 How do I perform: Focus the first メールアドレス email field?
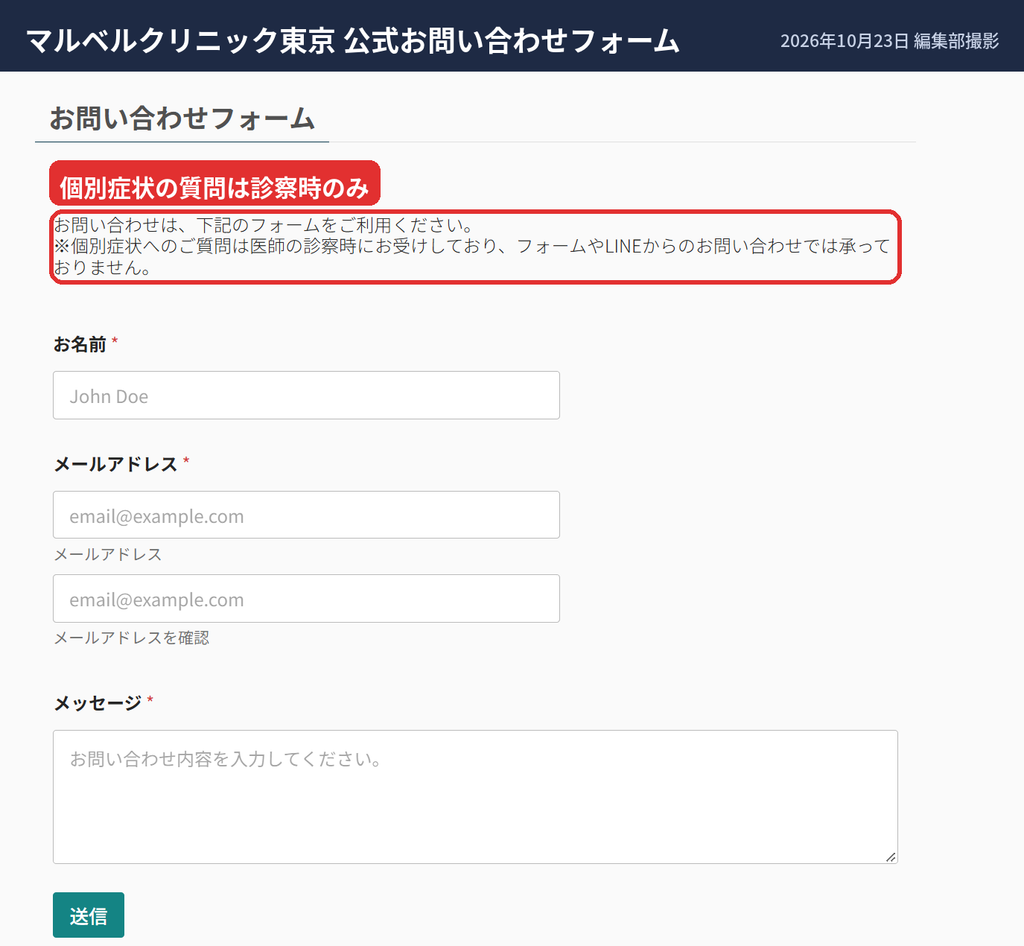pos(306,515)
